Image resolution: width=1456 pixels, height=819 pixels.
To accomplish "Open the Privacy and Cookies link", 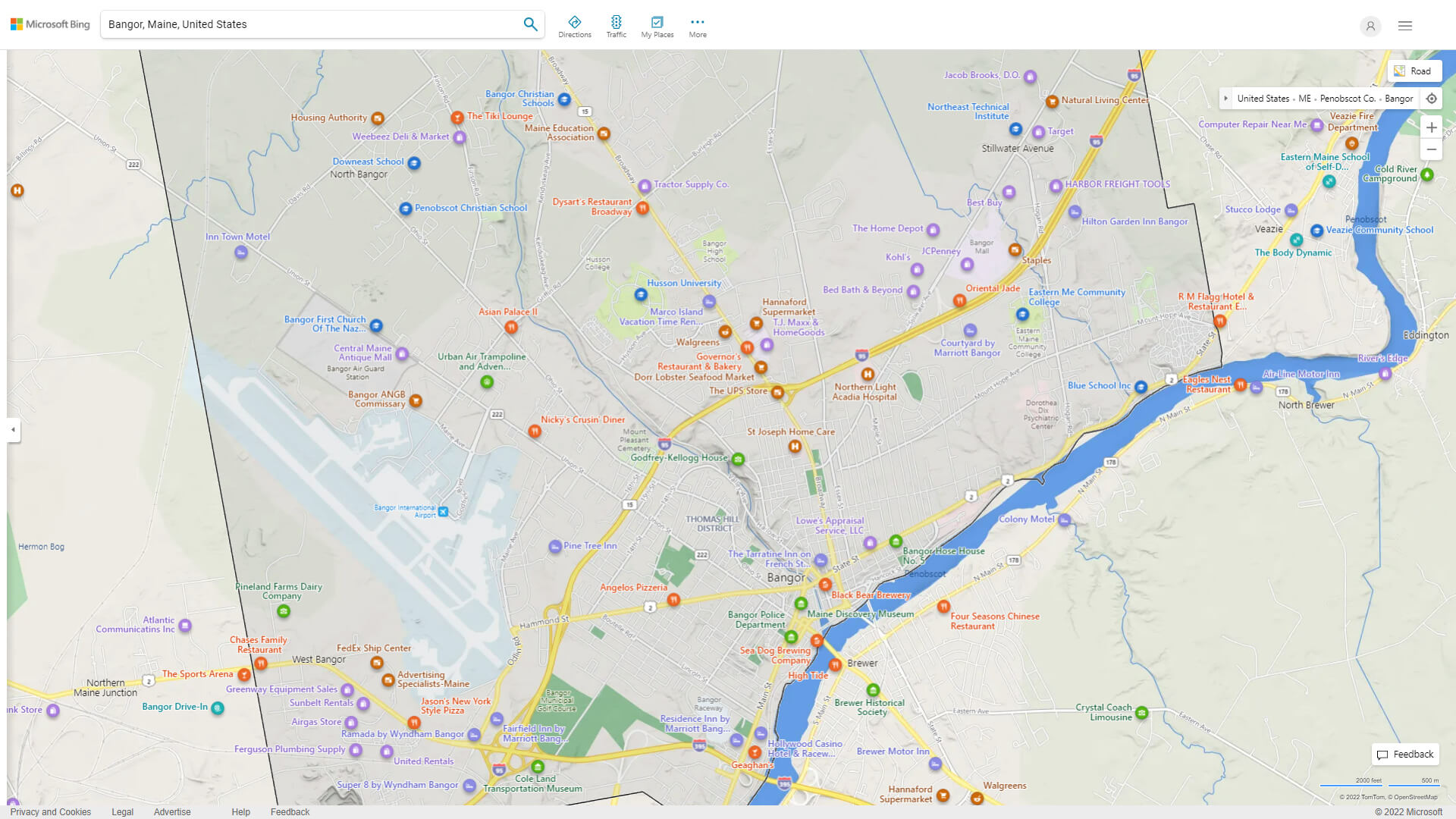I will pos(50,811).
